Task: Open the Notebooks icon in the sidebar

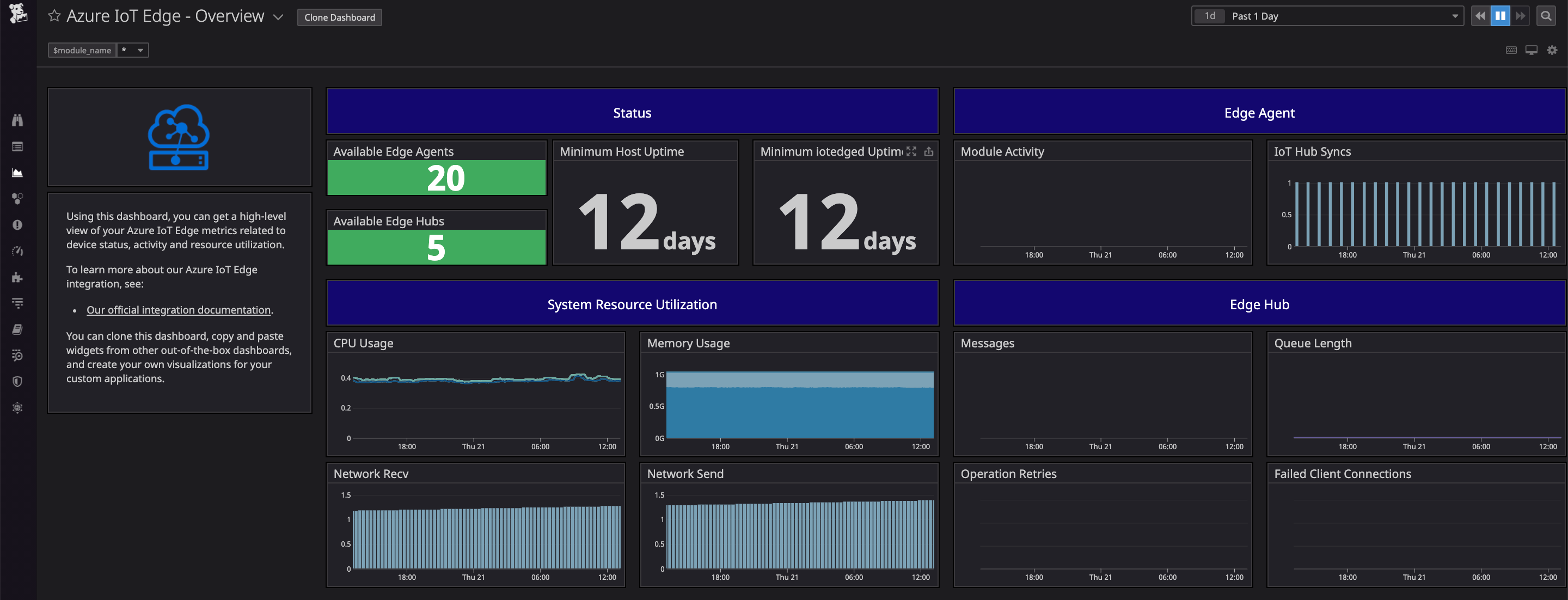Action: (17, 329)
